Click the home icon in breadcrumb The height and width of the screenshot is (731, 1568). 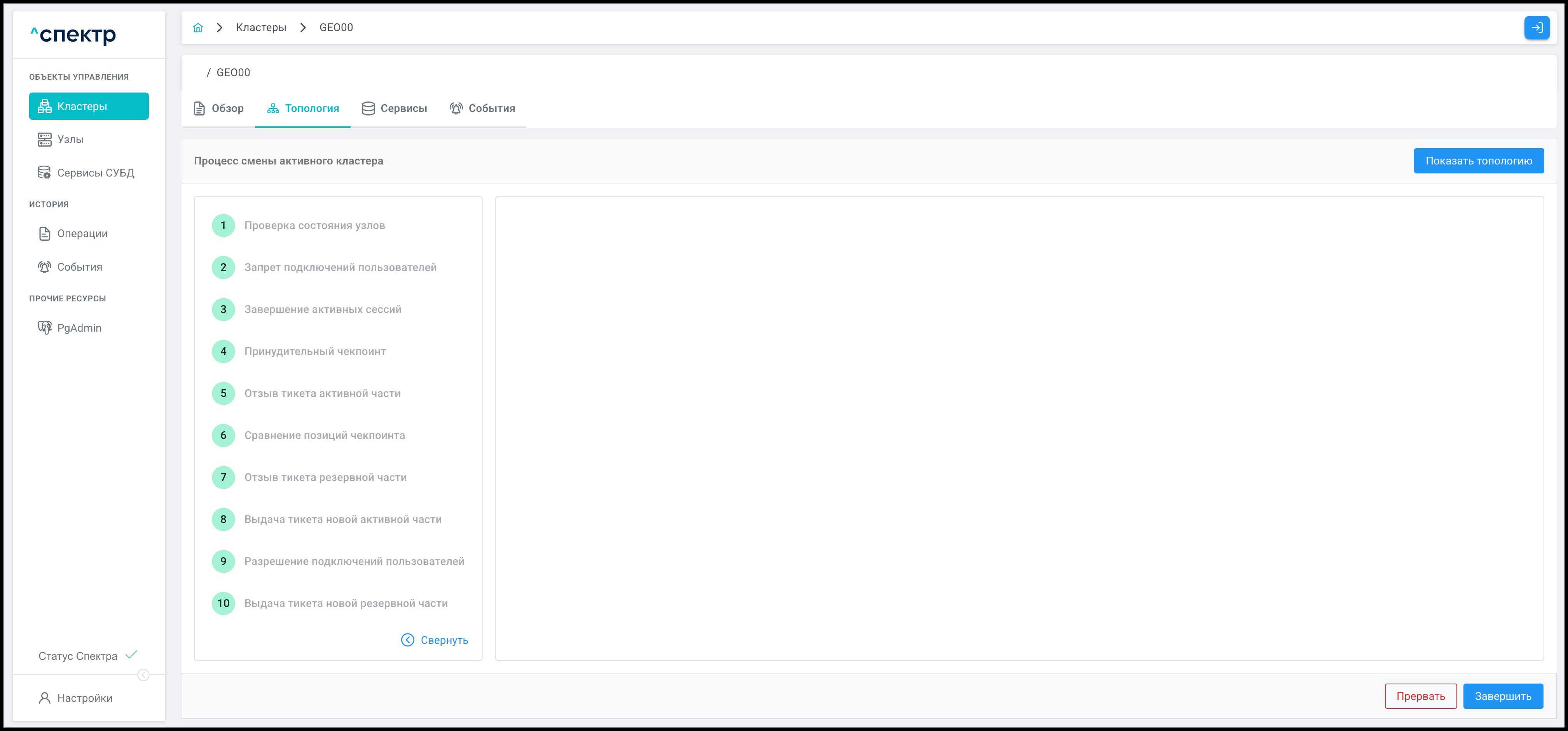click(x=198, y=28)
